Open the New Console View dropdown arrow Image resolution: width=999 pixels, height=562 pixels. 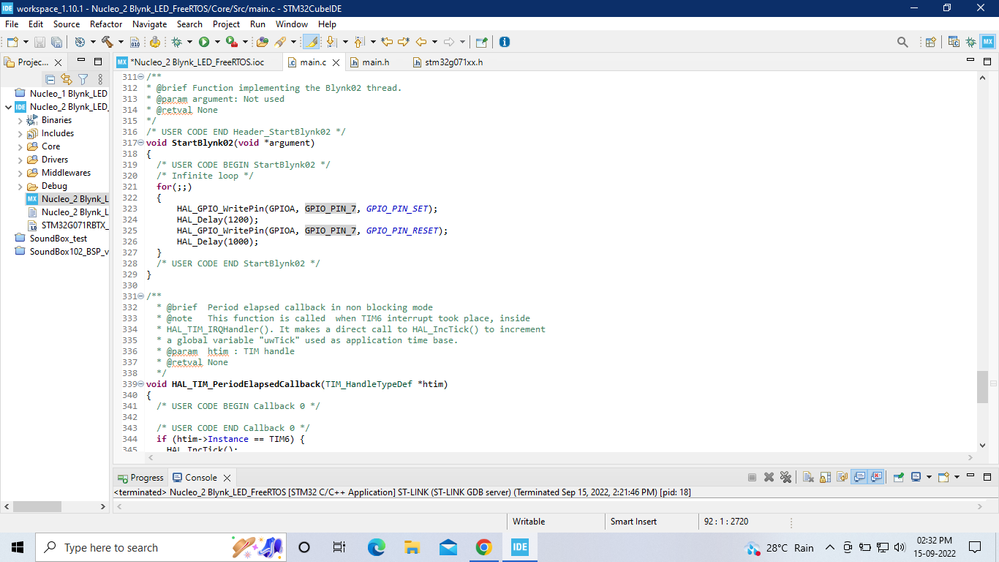957,477
